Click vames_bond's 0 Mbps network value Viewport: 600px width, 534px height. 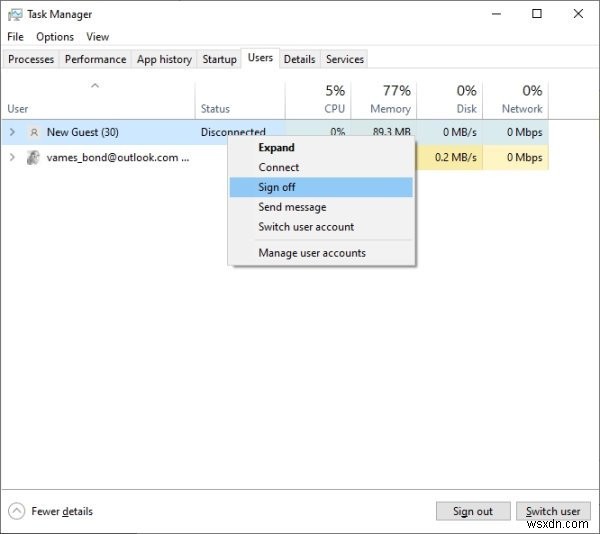click(x=524, y=158)
